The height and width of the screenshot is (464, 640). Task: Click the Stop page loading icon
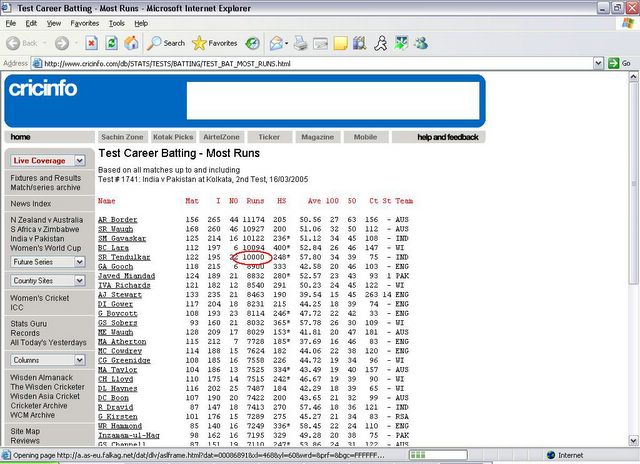[91, 43]
